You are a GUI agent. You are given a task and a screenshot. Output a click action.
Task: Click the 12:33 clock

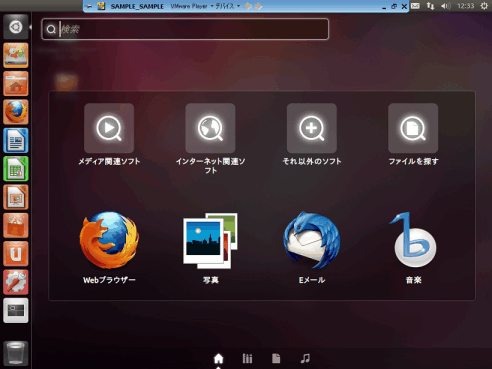click(466, 6)
